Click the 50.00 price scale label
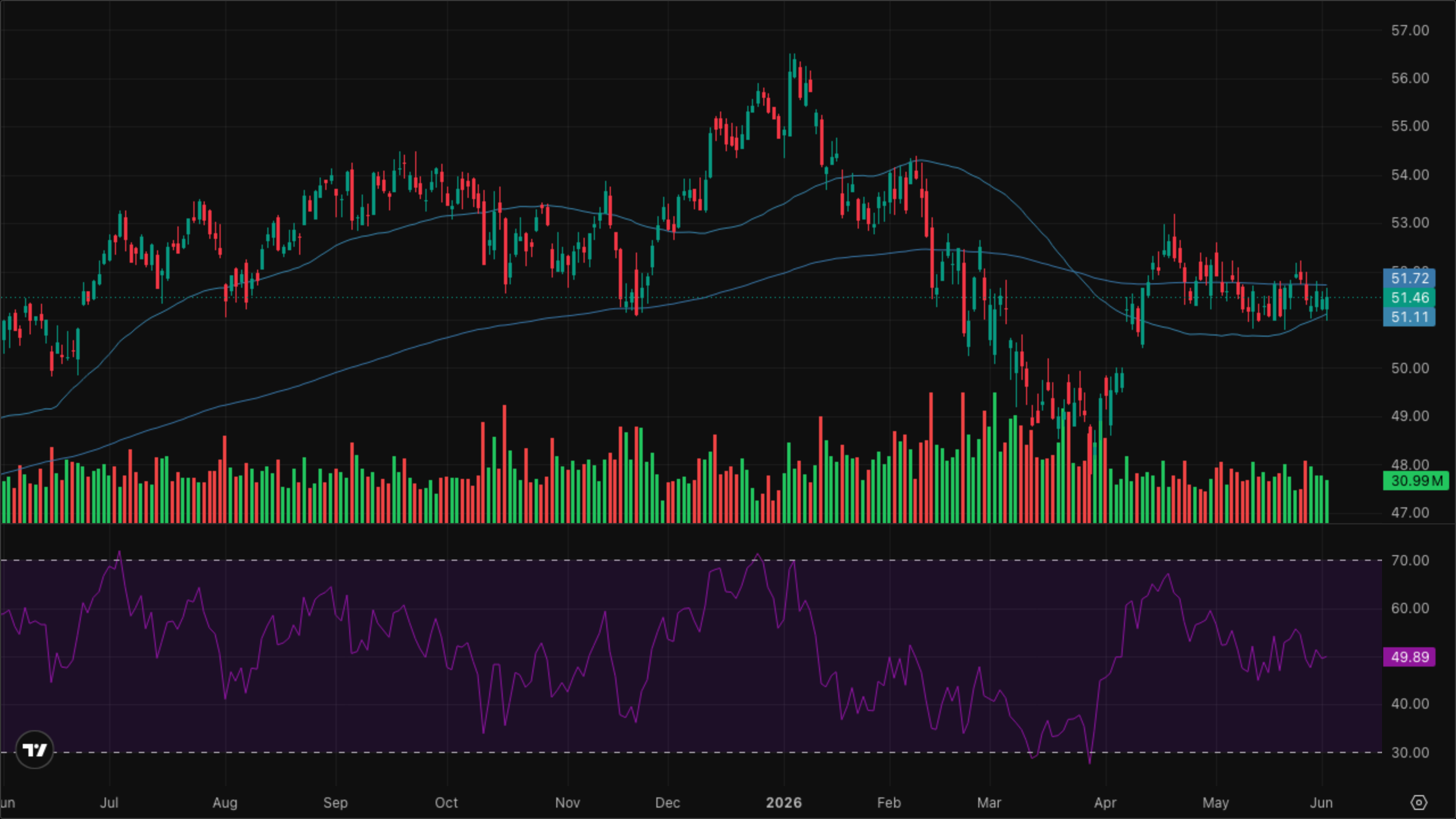The image size is (1456, 819). coord(1410,368)
